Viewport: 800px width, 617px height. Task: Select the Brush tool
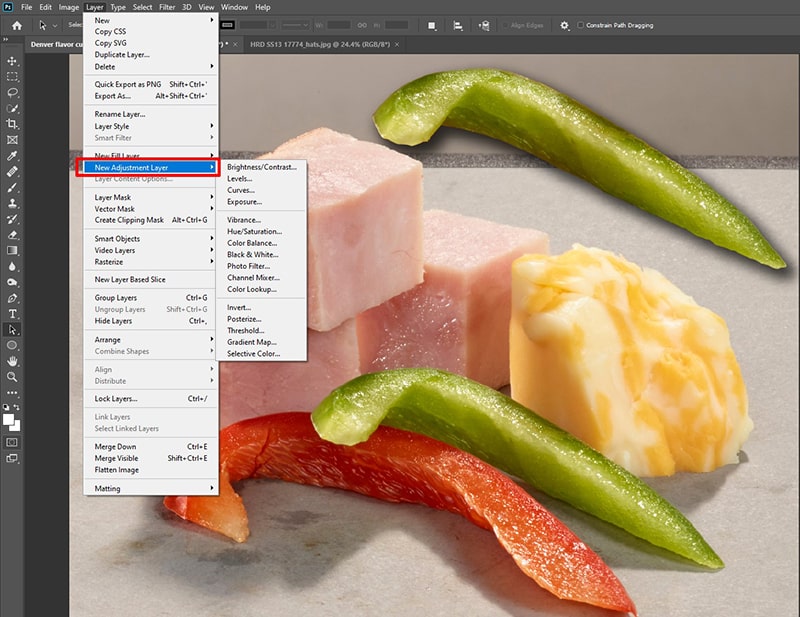pos(12,189)
